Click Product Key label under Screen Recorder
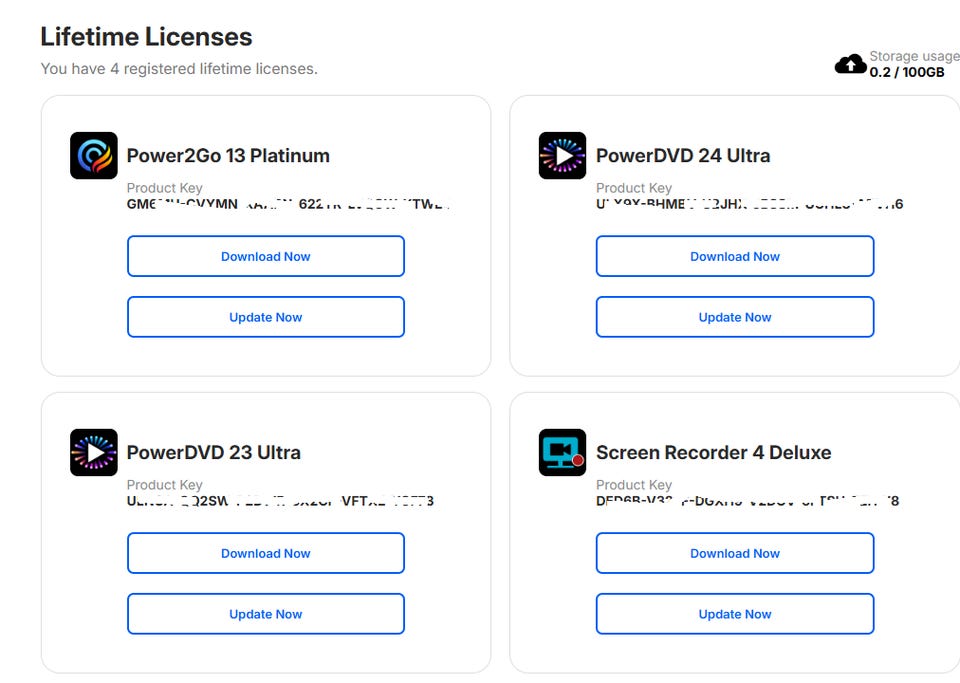Screen dimensions: 960x683 [x=634, y=485]
